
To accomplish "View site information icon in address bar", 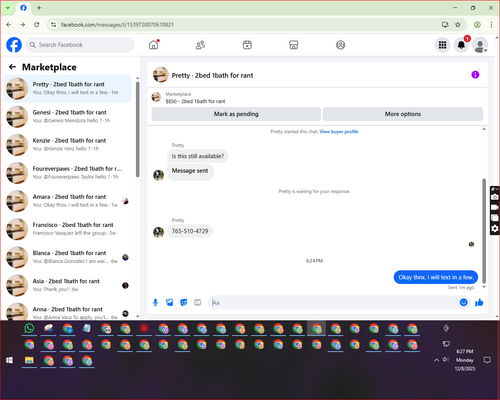I will (x=53, y=25).
